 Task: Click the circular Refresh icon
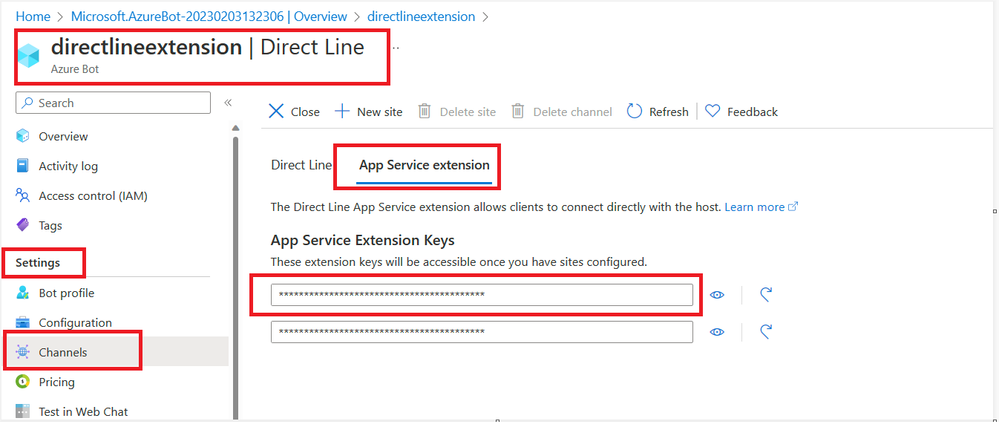pos(634,112)
